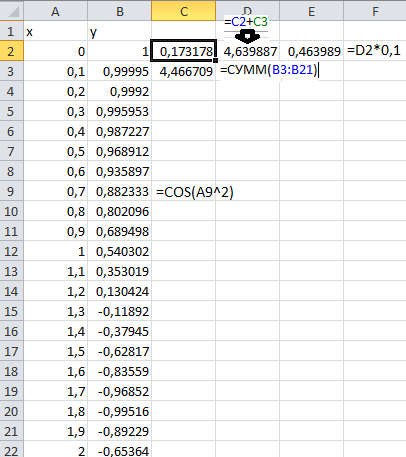Screen dimensions: 406x457
Task: Select row 9 header
Action: click(12, 191)
